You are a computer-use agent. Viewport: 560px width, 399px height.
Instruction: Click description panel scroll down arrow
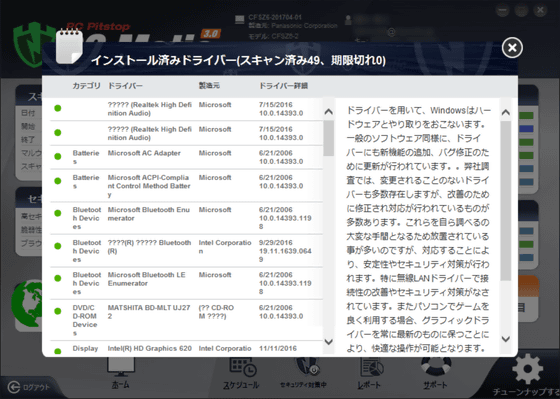[506, 339]
